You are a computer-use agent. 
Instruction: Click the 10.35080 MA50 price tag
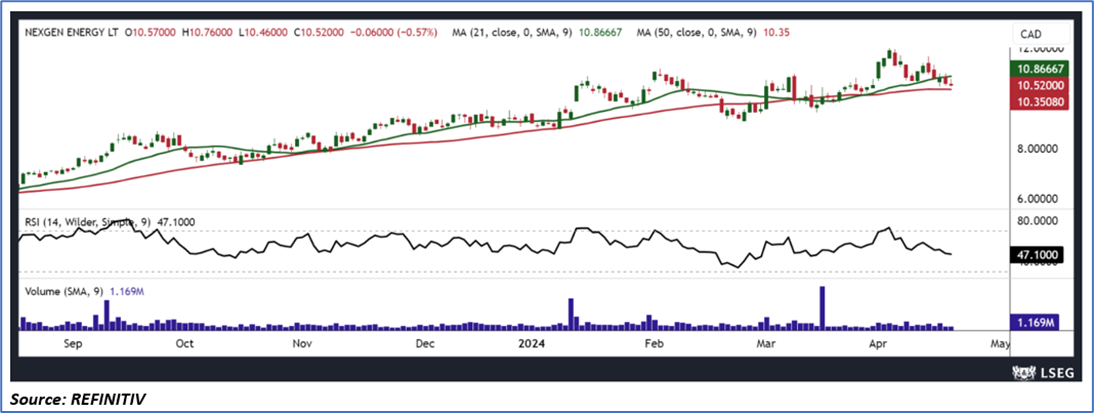1039,101
